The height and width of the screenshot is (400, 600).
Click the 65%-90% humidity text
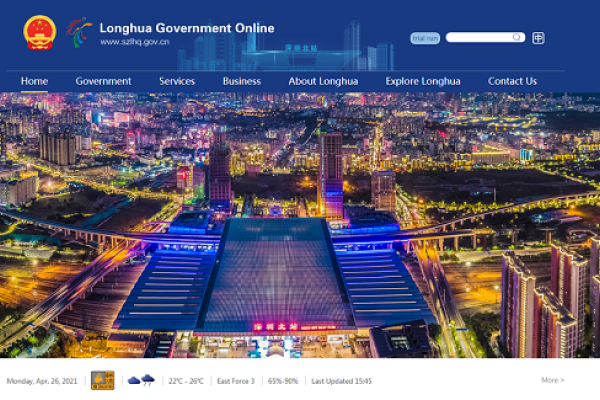[283, 381]
